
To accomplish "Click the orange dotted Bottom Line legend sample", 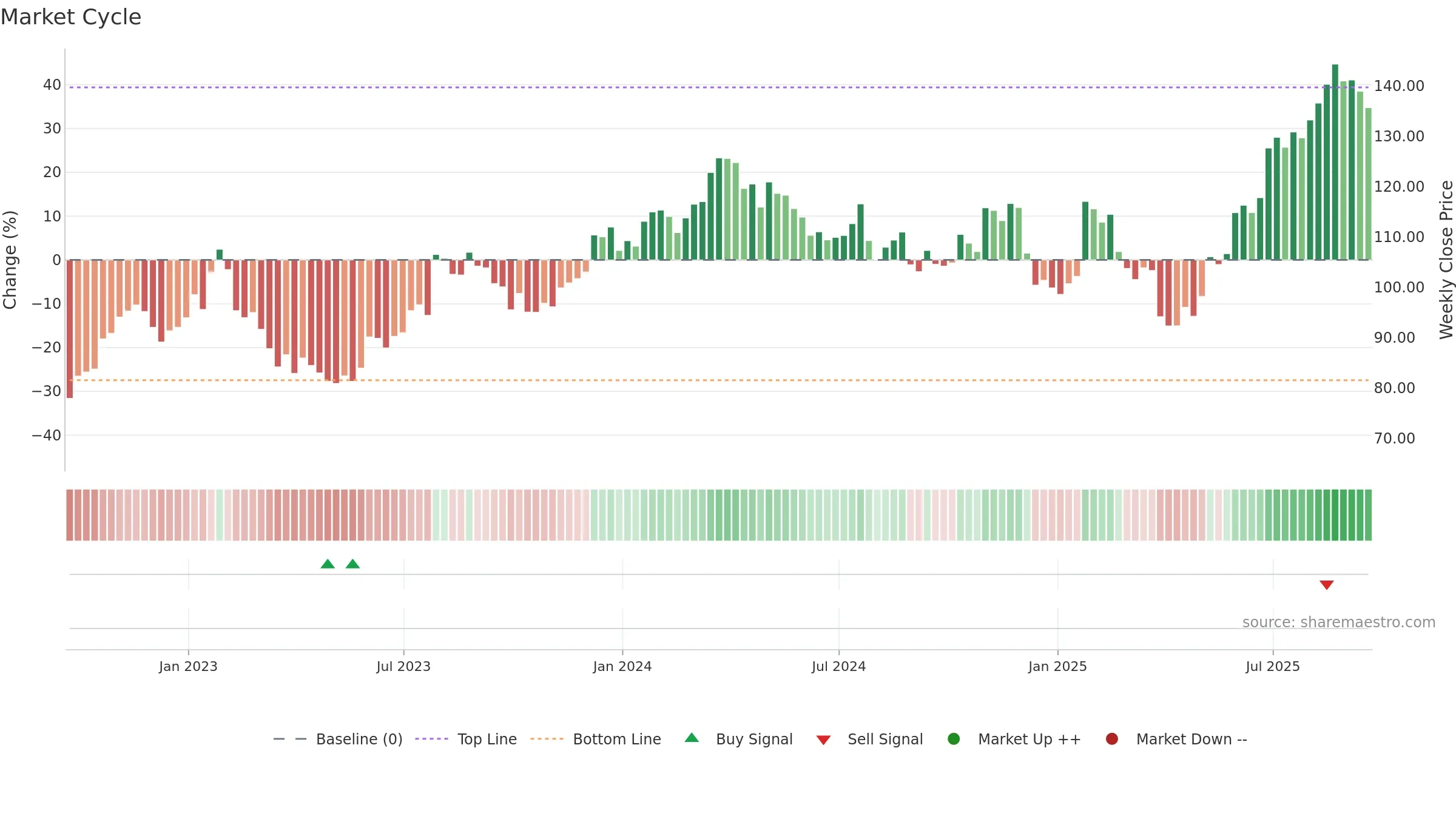I will click(547, 739).
